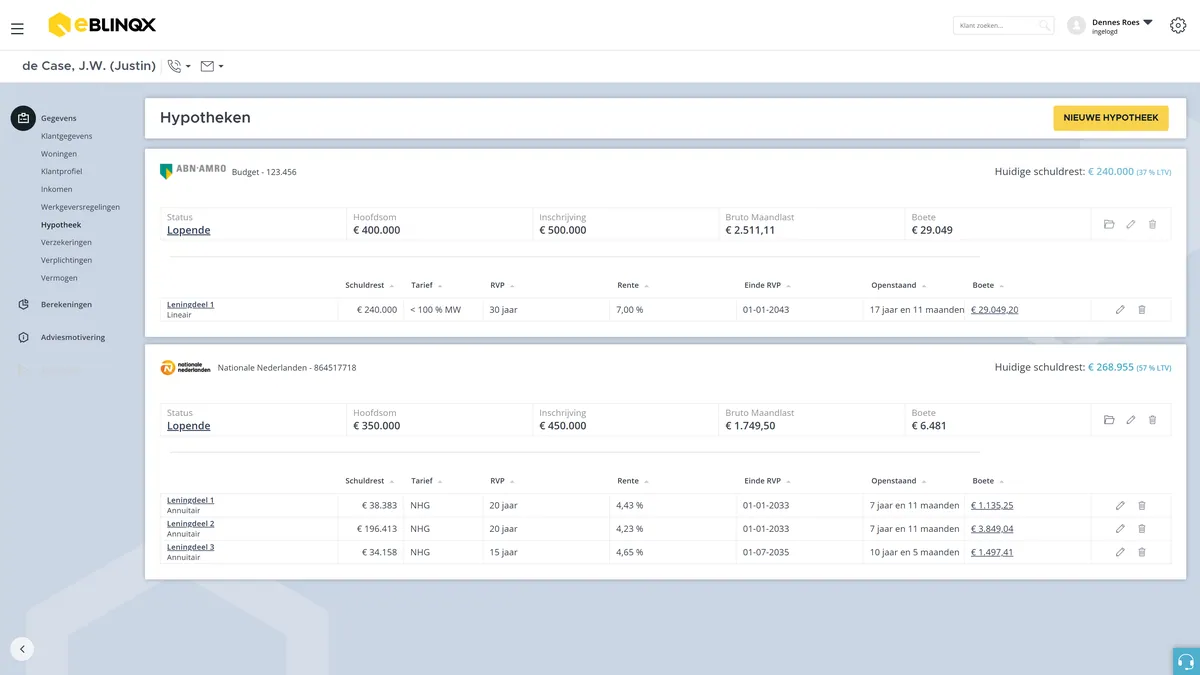The width and height of the screenshot is (1200, 675).
Task: Open the hamburger navigation menu
Action: [x=17, y=29]
